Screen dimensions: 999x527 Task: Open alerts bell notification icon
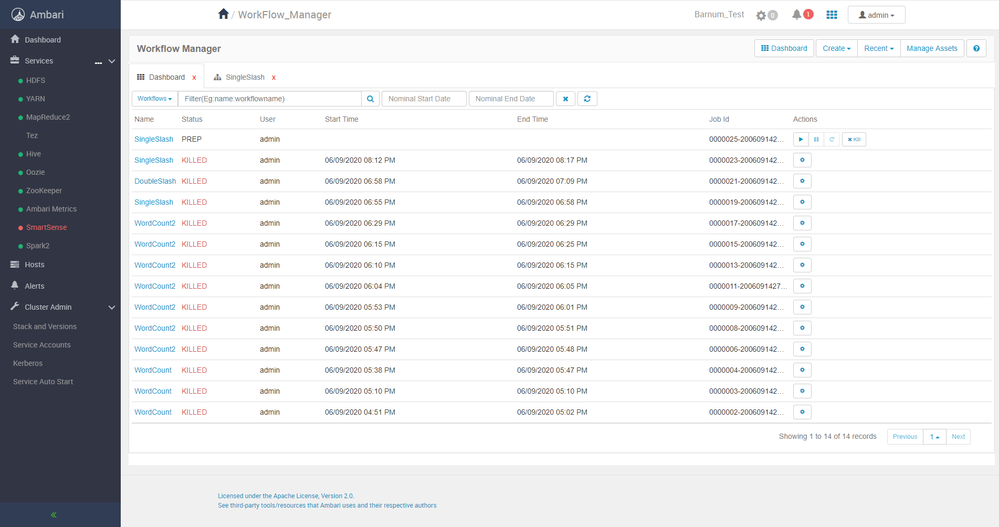click(796, 15)
